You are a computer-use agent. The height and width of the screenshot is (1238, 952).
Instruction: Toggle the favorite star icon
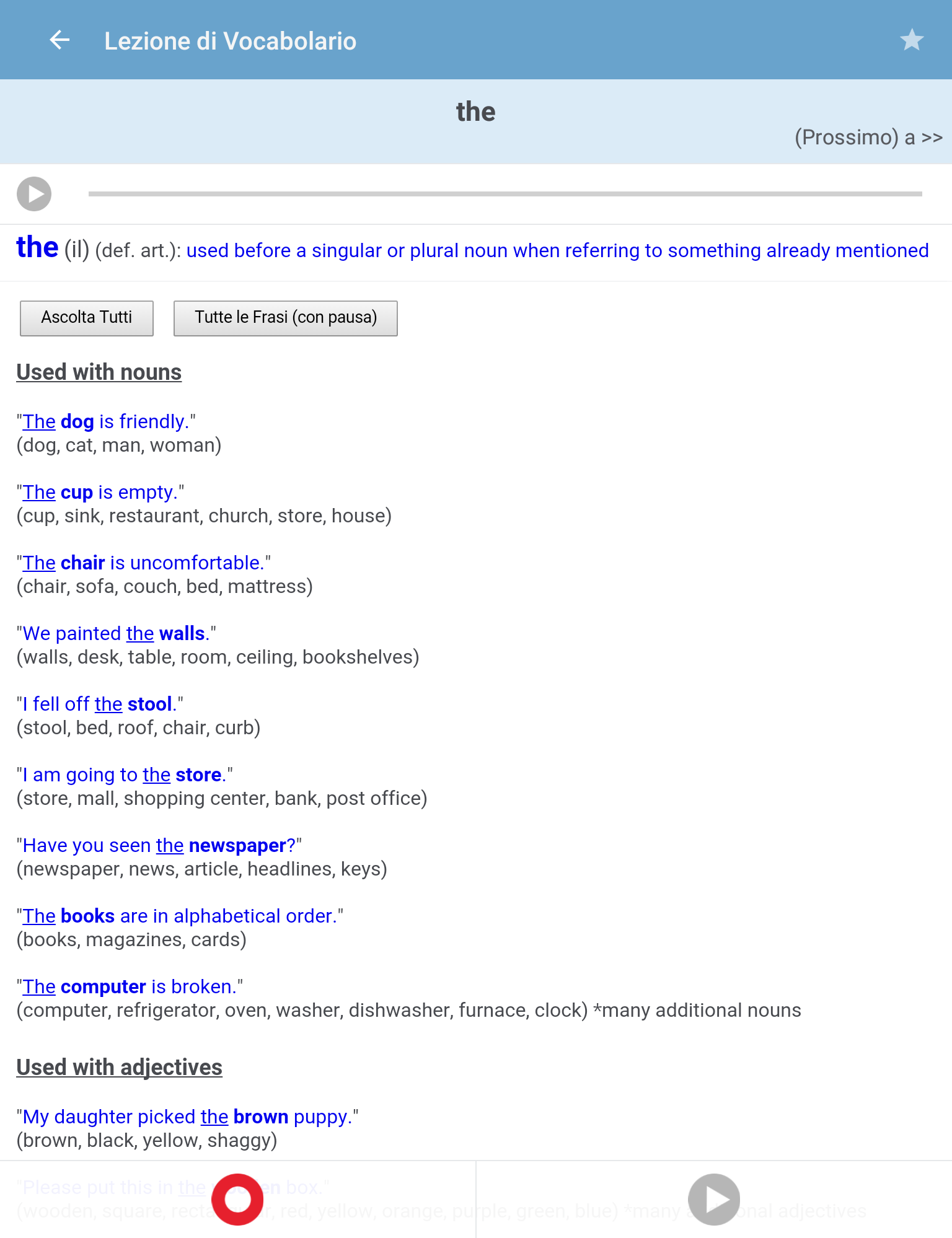(x=912, y=40)
